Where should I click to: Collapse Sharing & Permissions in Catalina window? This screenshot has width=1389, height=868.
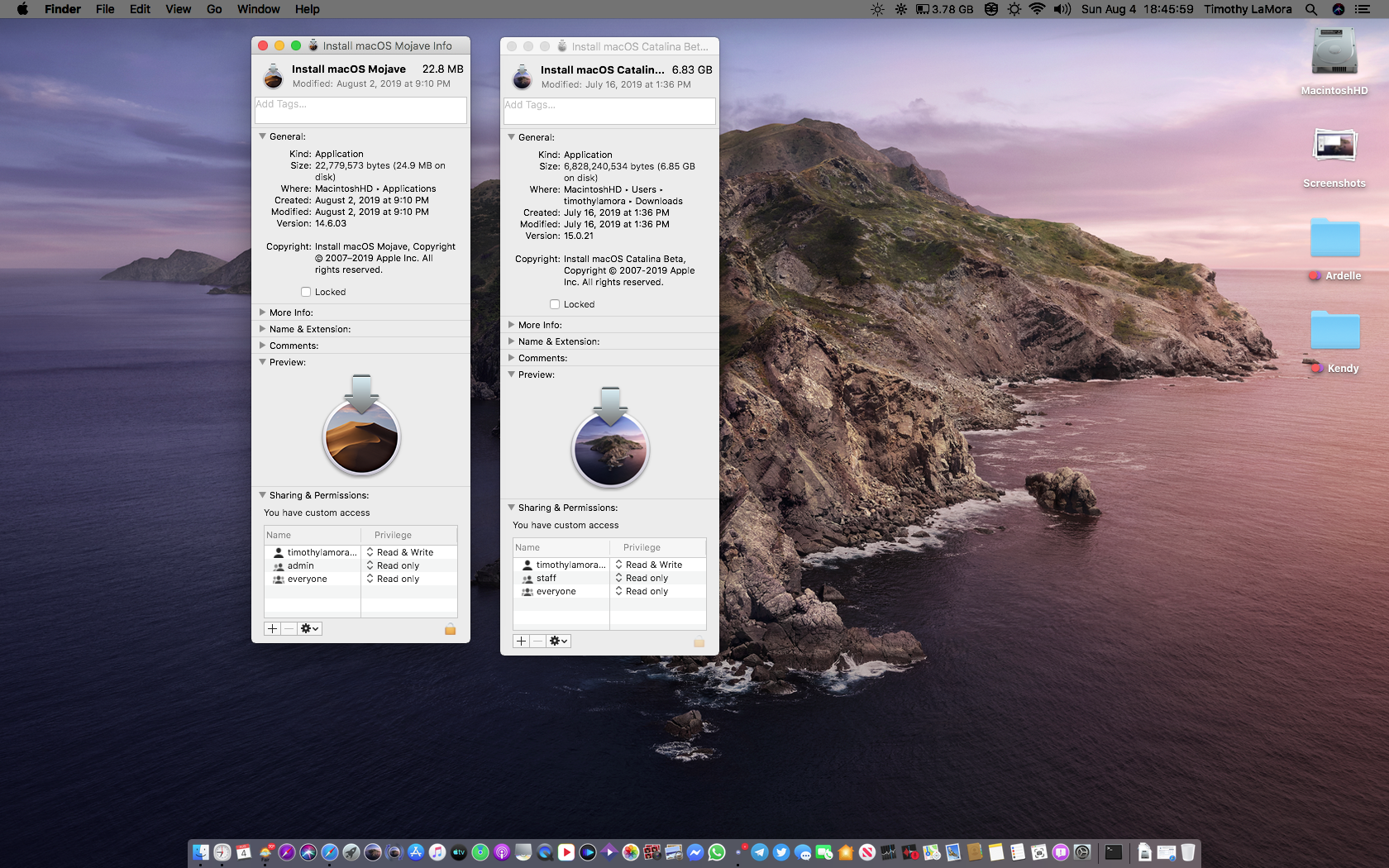pos(511,508)
